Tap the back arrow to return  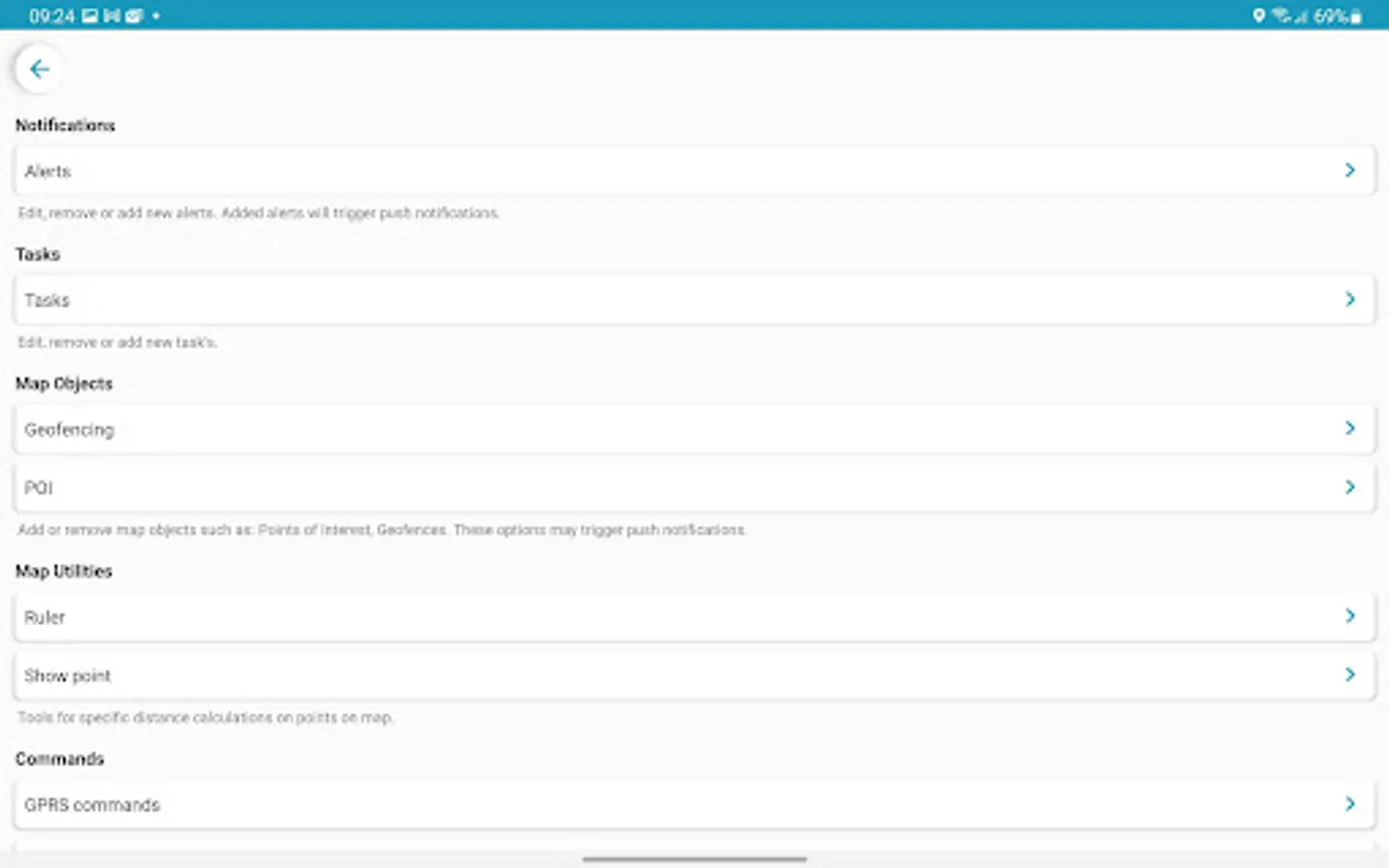tap(39, 68)
